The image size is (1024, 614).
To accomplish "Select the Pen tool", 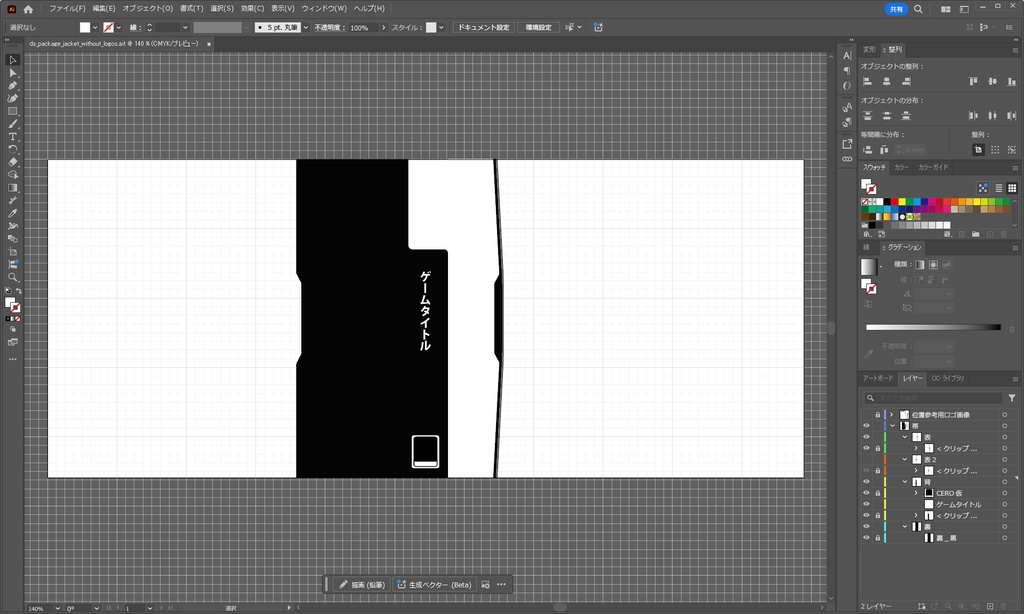I will 12,86.
